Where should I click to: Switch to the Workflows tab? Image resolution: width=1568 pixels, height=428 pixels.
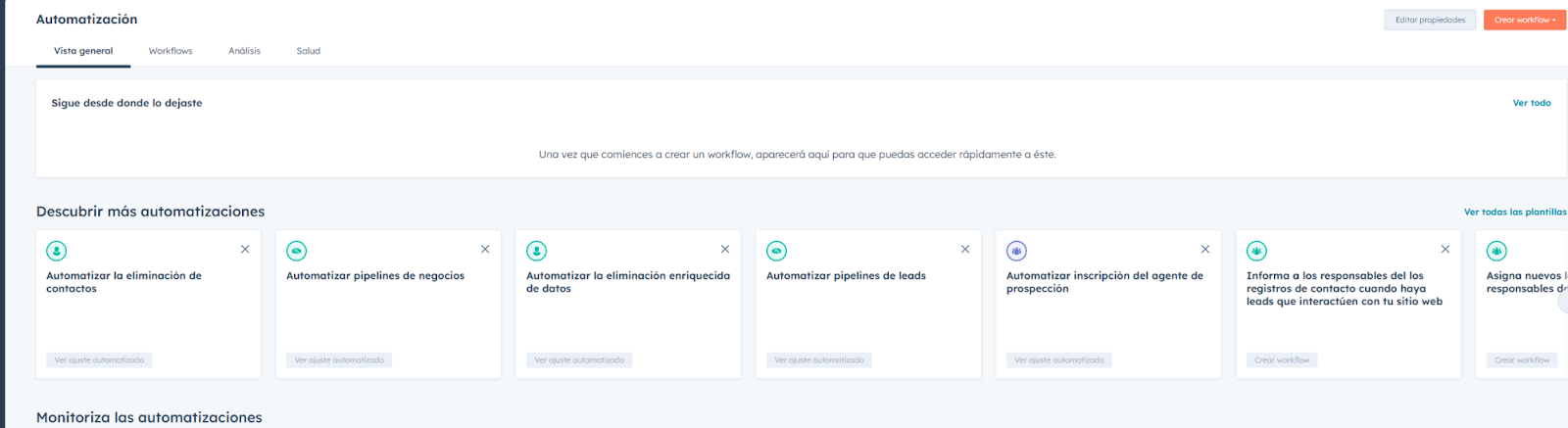[171, 51]
